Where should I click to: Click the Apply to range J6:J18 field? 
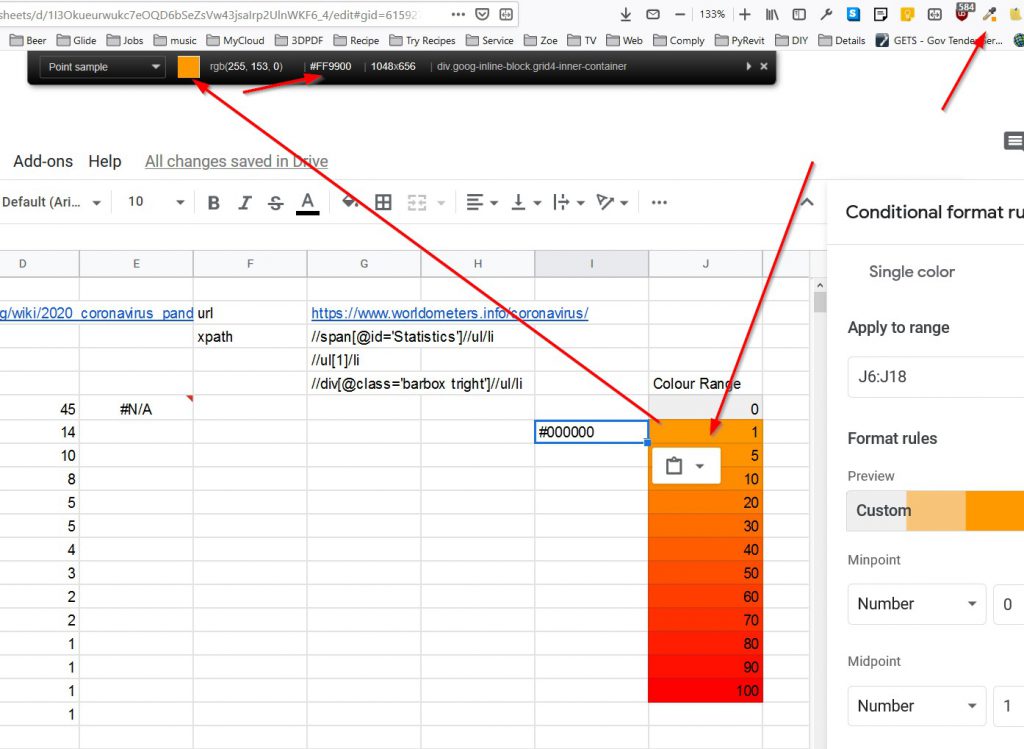click(935, 377)
